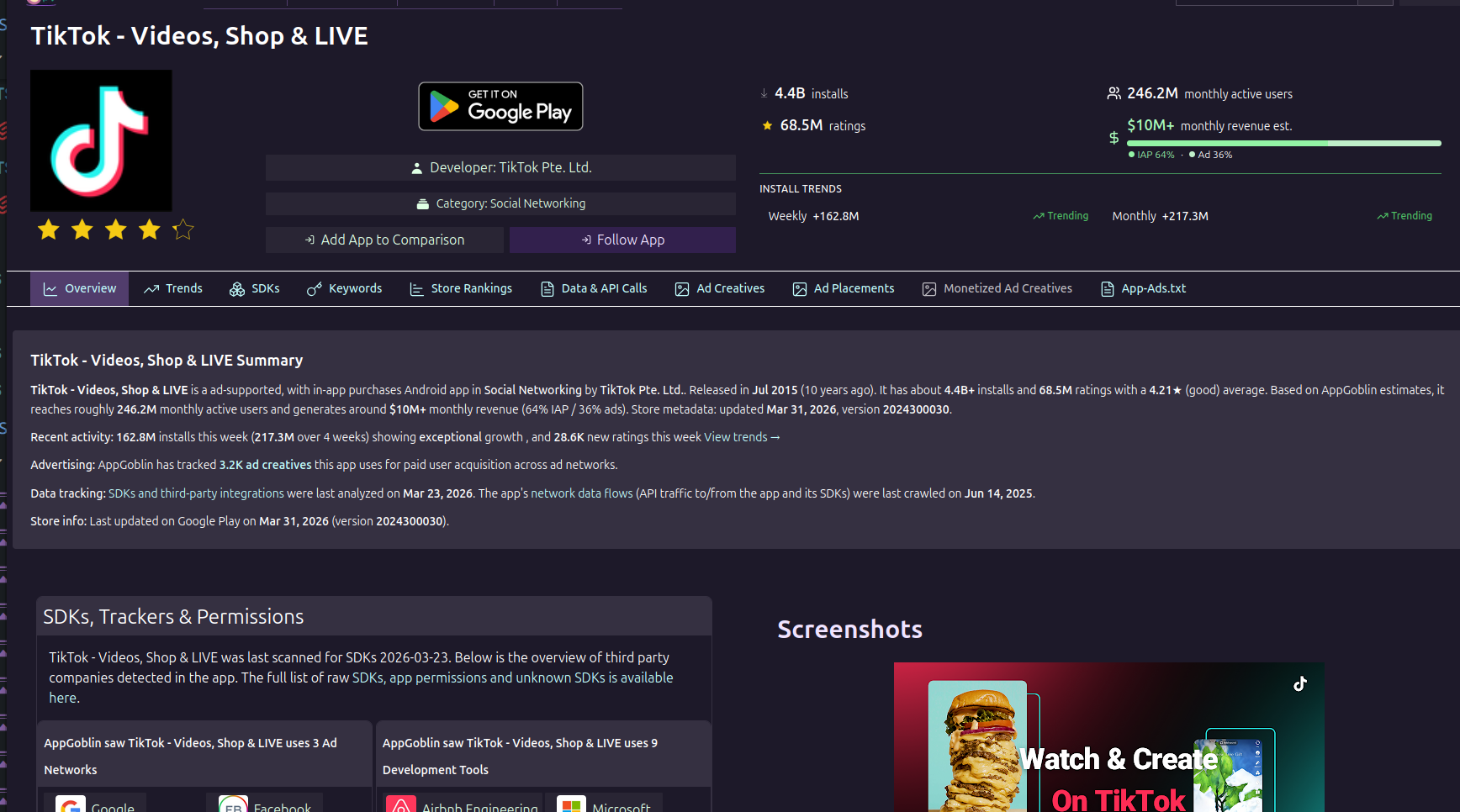The height and width of the screenshot is (812, 1460).
Task: Open the Watch & Create screenshot thumbnail
Action: coord(1108,737)
